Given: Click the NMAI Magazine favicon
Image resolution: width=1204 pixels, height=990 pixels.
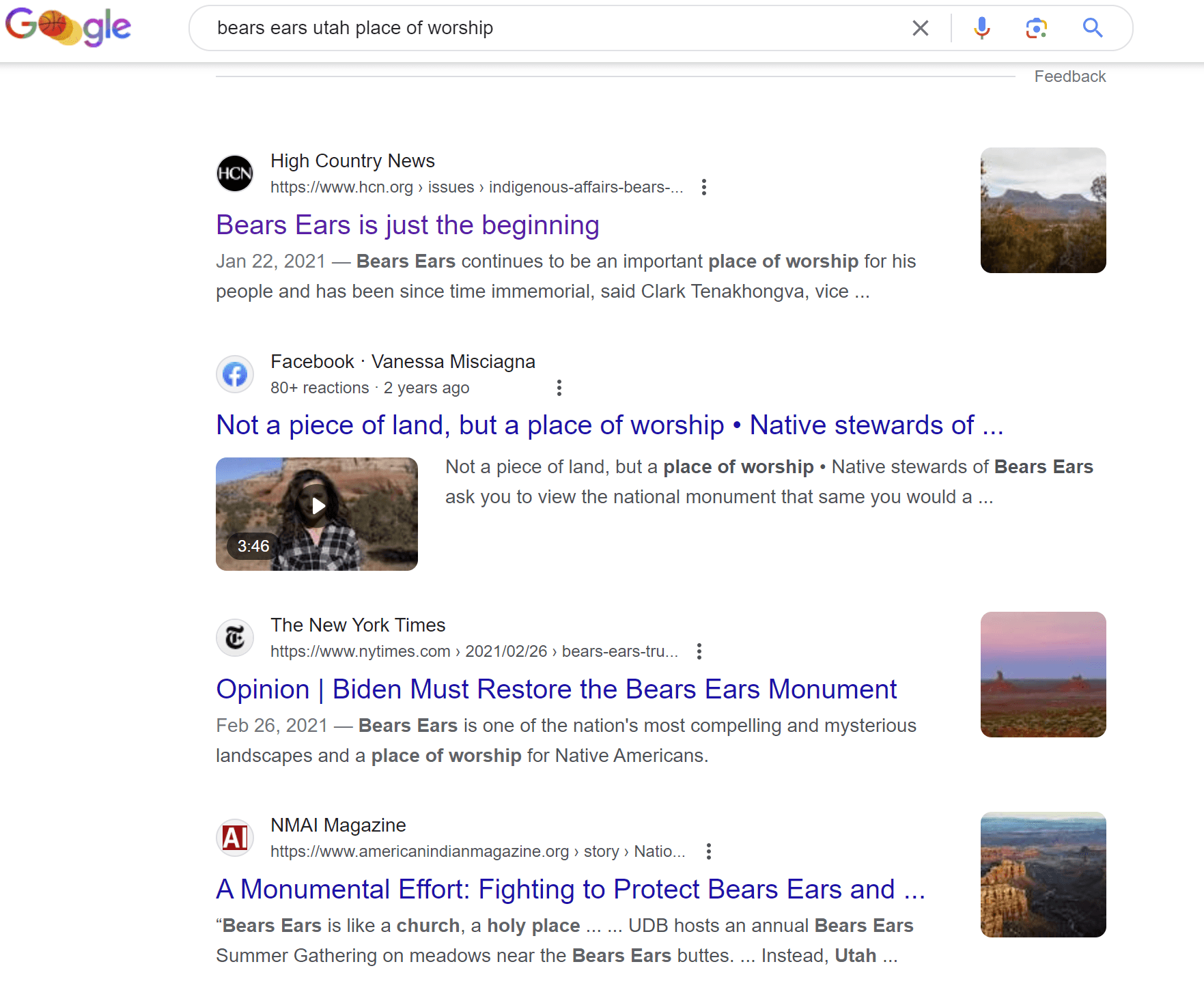Looking at the screenshot, I should (x=235, y=838).
